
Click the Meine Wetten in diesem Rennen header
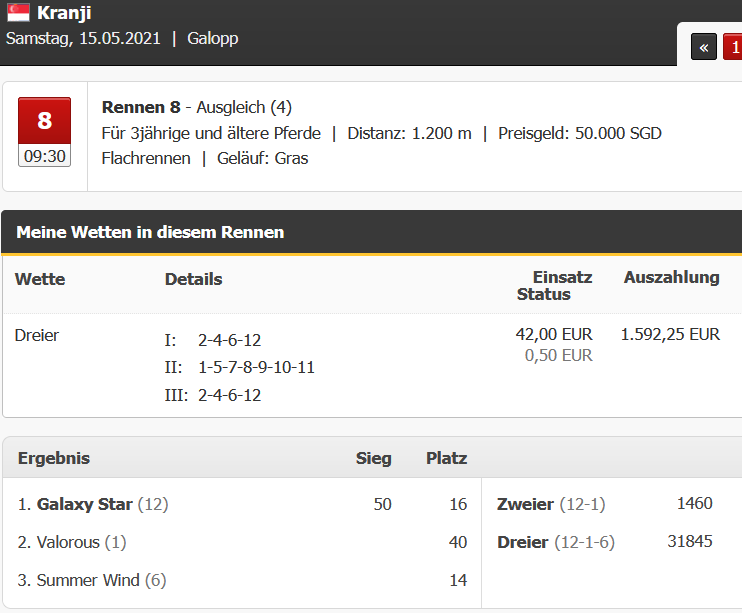pos(150,232)
